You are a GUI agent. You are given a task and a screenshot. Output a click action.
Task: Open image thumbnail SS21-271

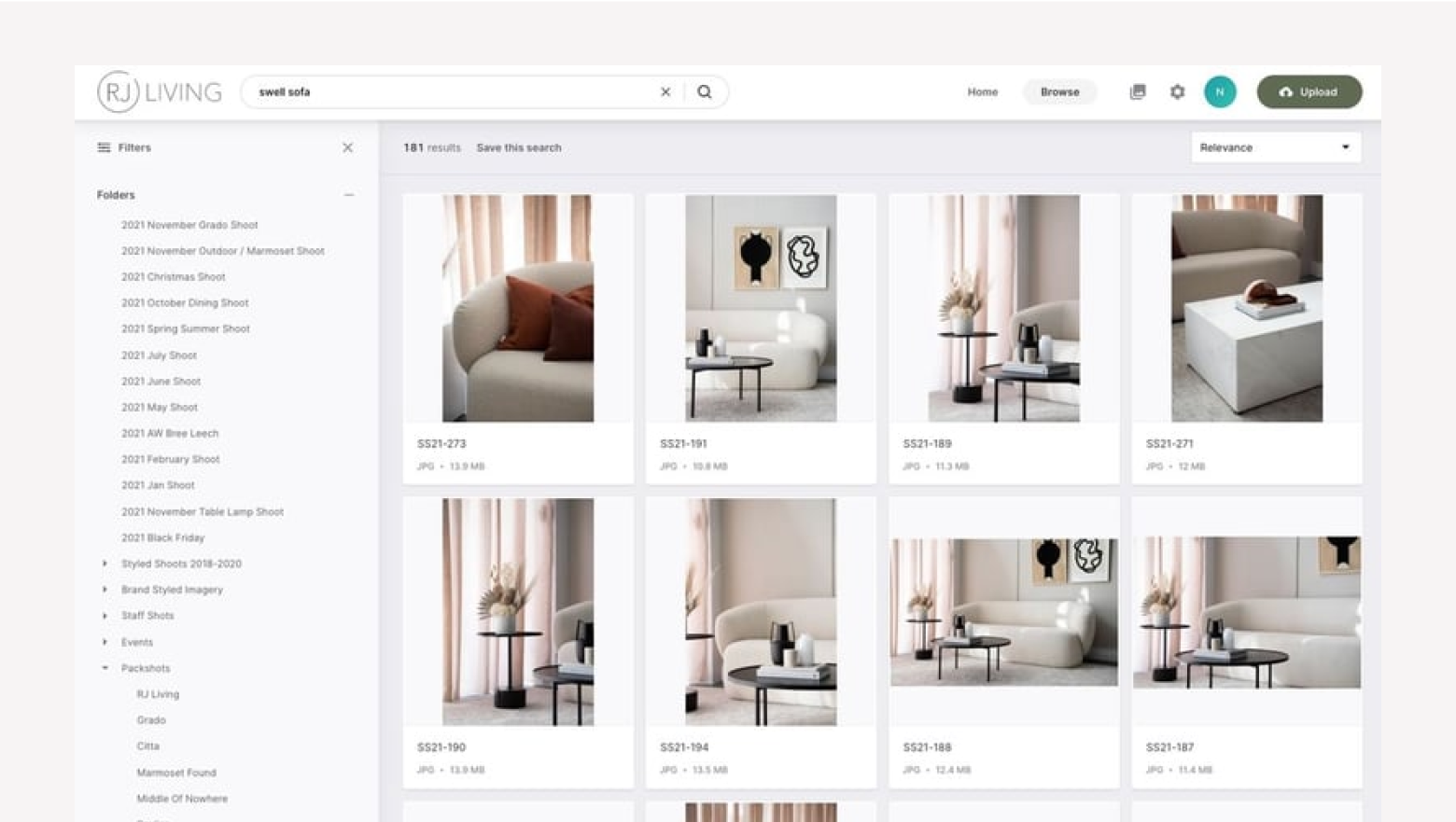click(x=1247, y=308)
